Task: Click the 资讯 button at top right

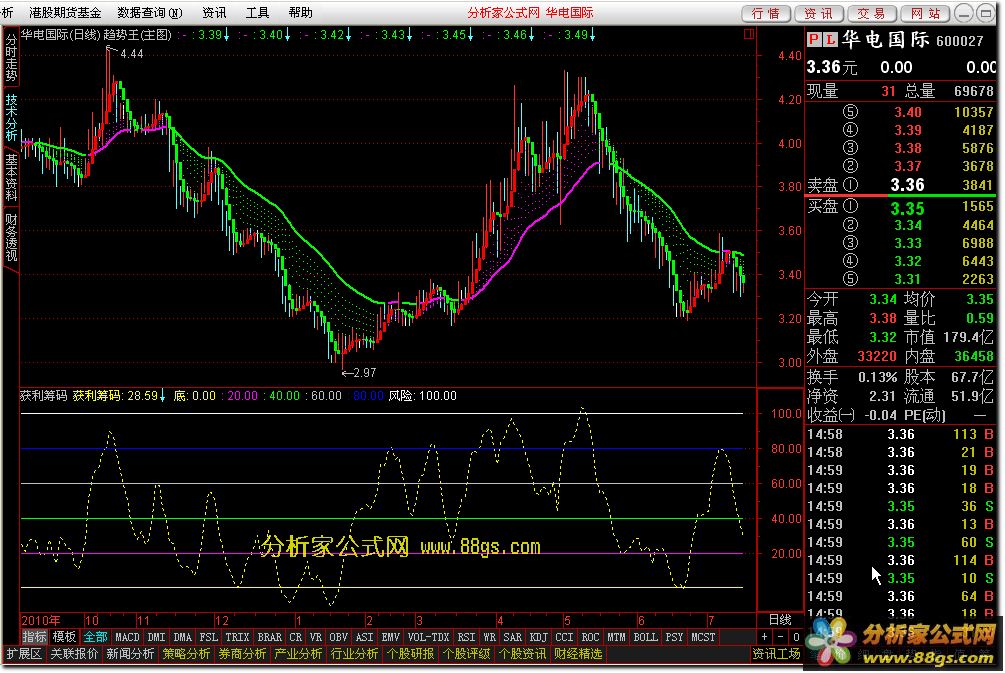Action: [x=818, y=13]
